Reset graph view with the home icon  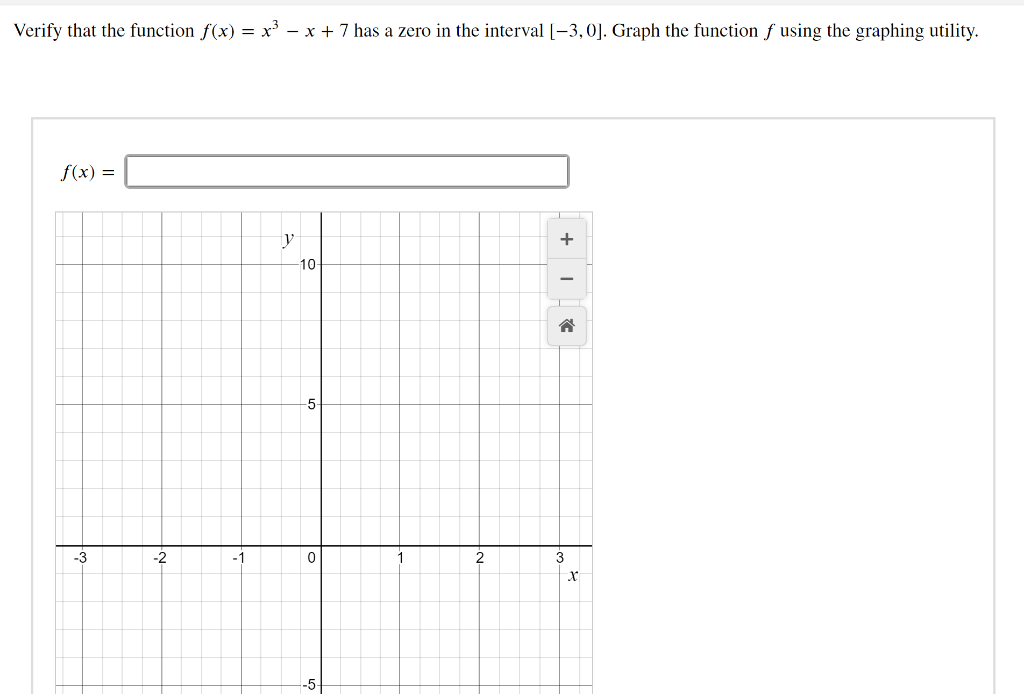tap(566, 326)
